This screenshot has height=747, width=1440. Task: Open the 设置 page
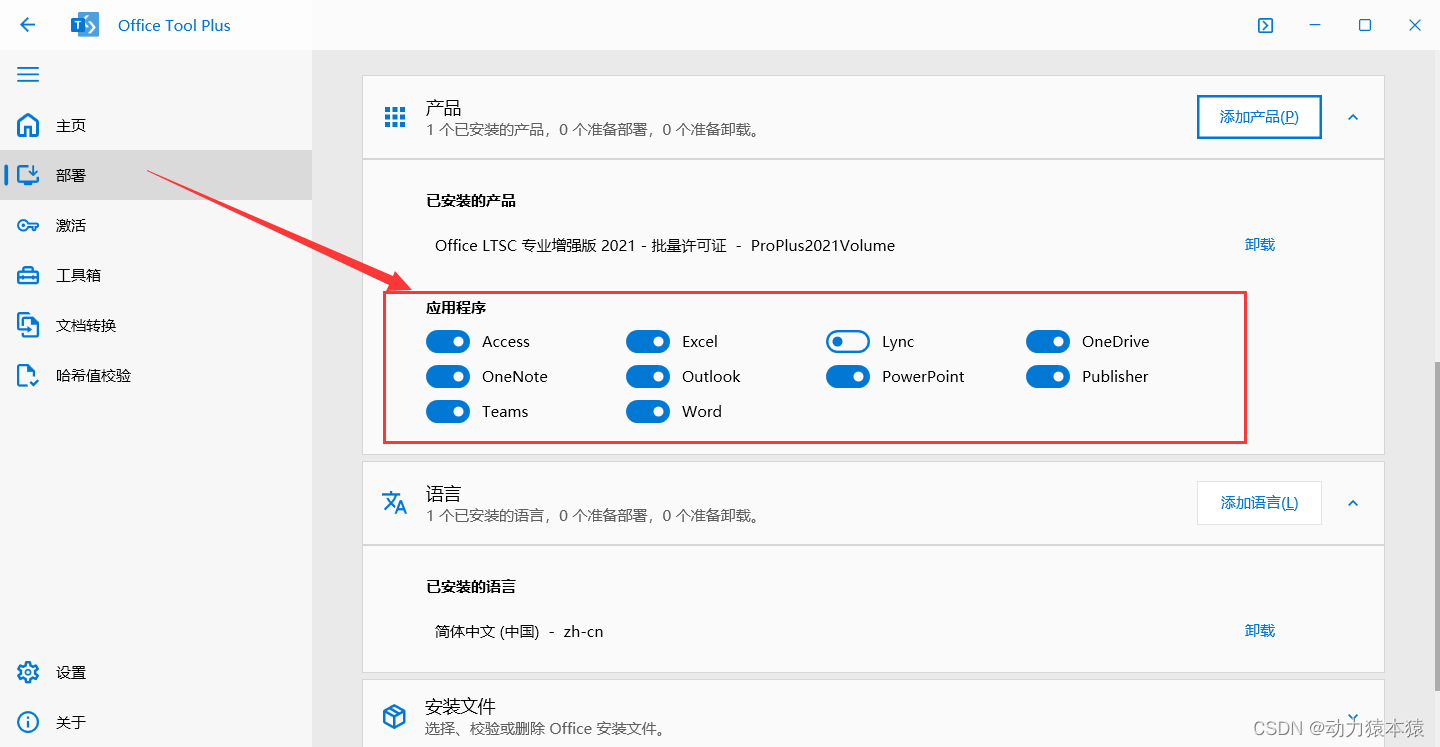click(156, 672)
